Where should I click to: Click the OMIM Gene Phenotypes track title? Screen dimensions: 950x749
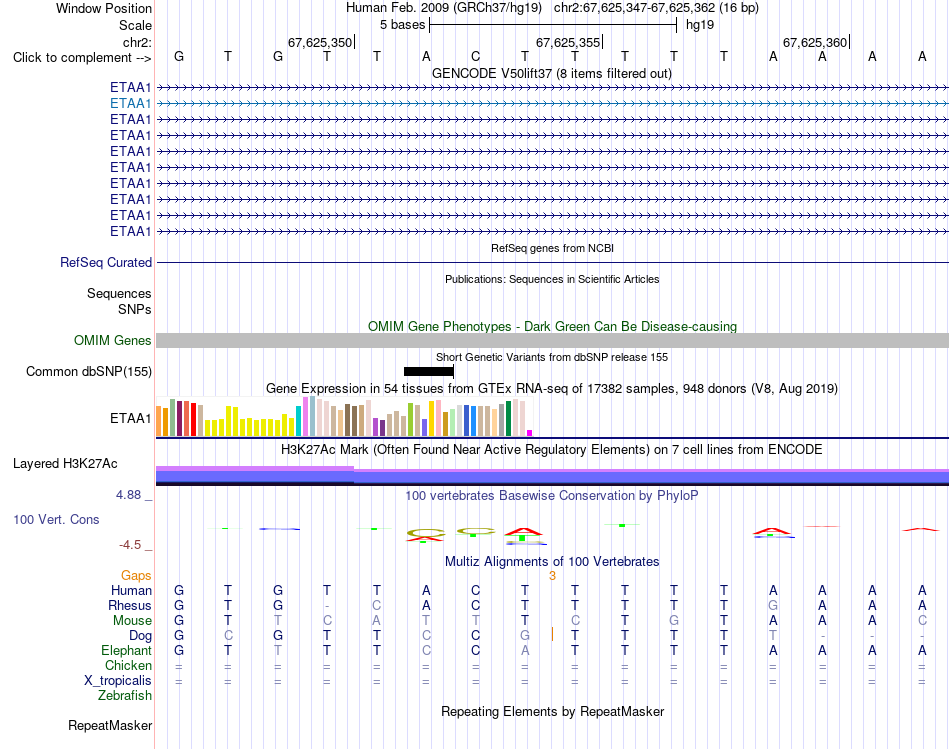point(552,327)
